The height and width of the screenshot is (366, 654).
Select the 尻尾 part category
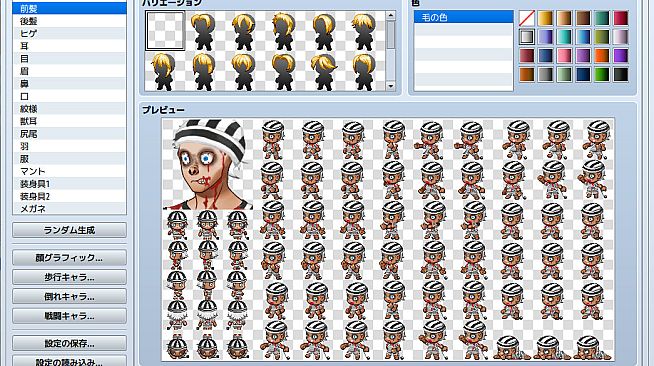(69, 133)
